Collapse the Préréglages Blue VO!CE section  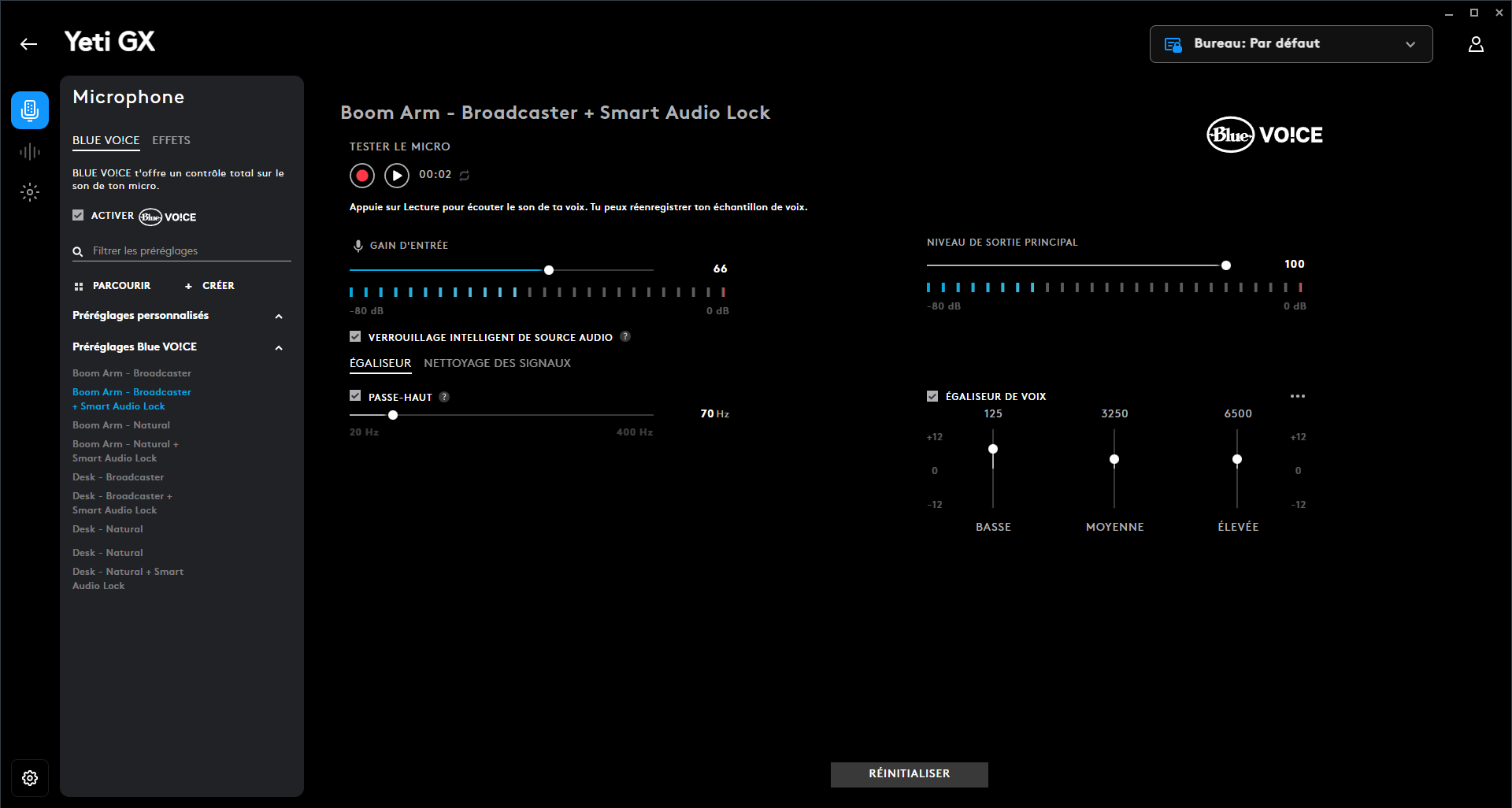coord(279,347)
